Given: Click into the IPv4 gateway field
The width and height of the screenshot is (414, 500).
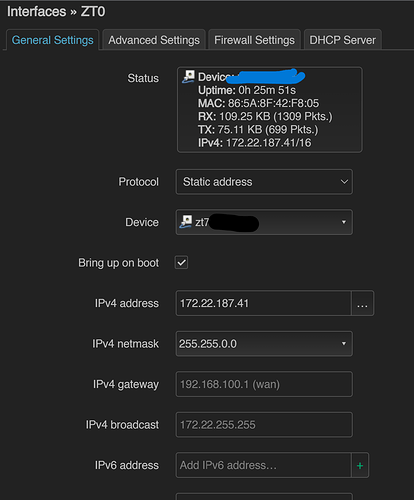Looking at the screenshot, I should (x=264, y=384).
